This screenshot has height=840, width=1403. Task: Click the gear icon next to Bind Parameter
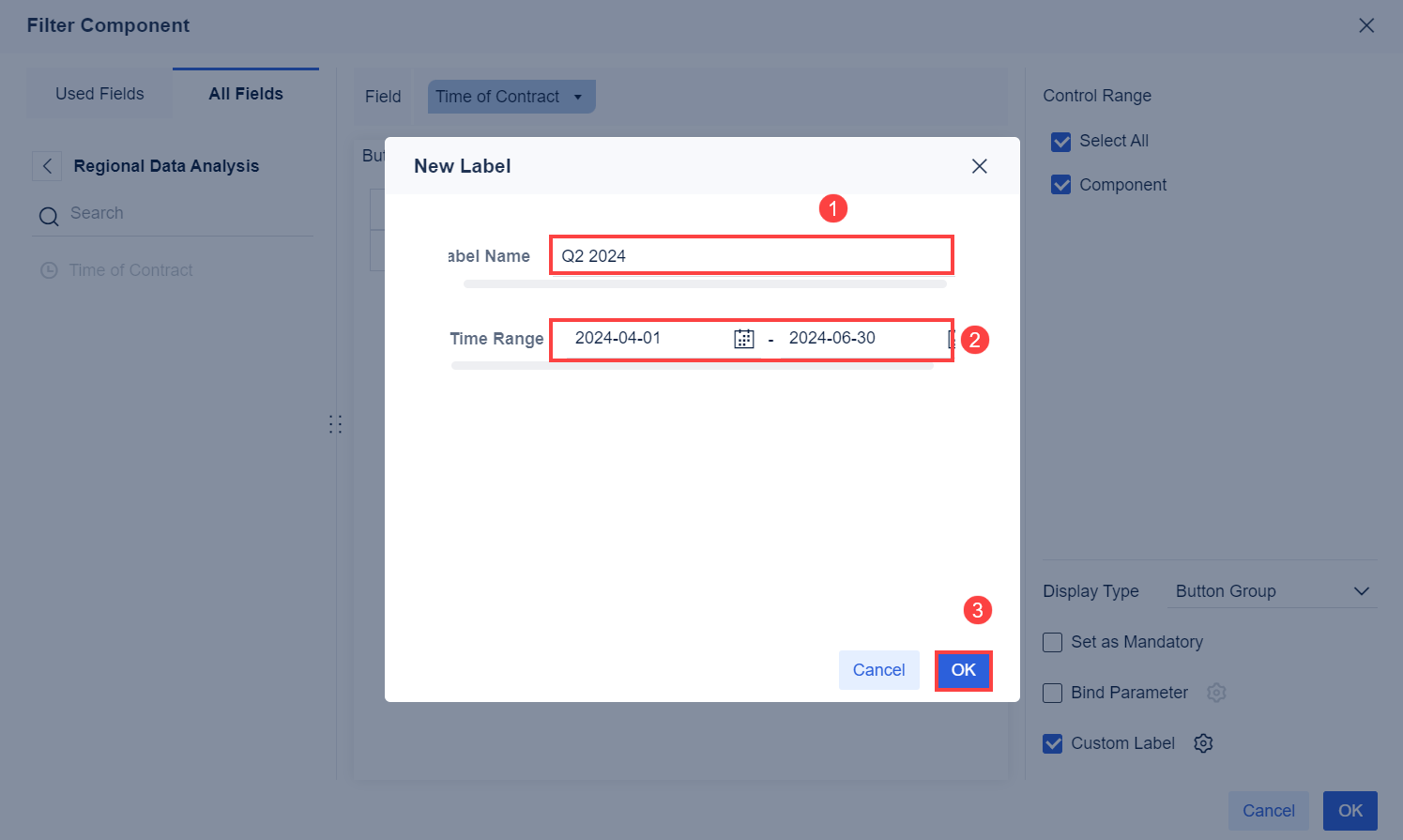(x=1216, y=693)
